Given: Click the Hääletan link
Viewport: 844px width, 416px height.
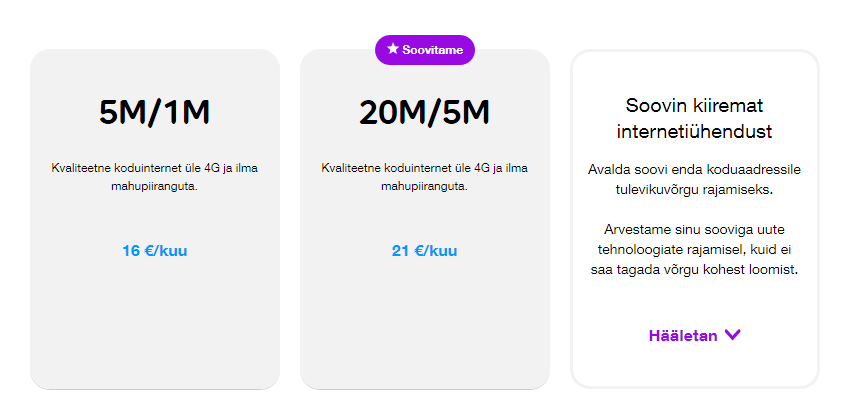Looking at the screenshot, I should coord(683,335).
